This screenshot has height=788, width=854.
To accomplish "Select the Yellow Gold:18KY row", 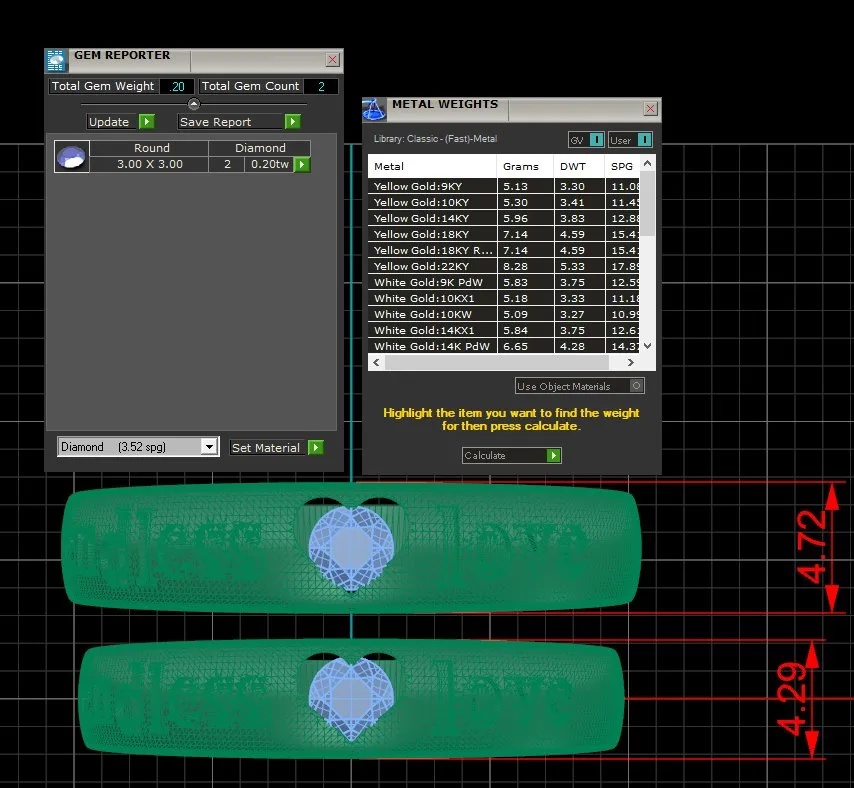I will click(504, 234).
